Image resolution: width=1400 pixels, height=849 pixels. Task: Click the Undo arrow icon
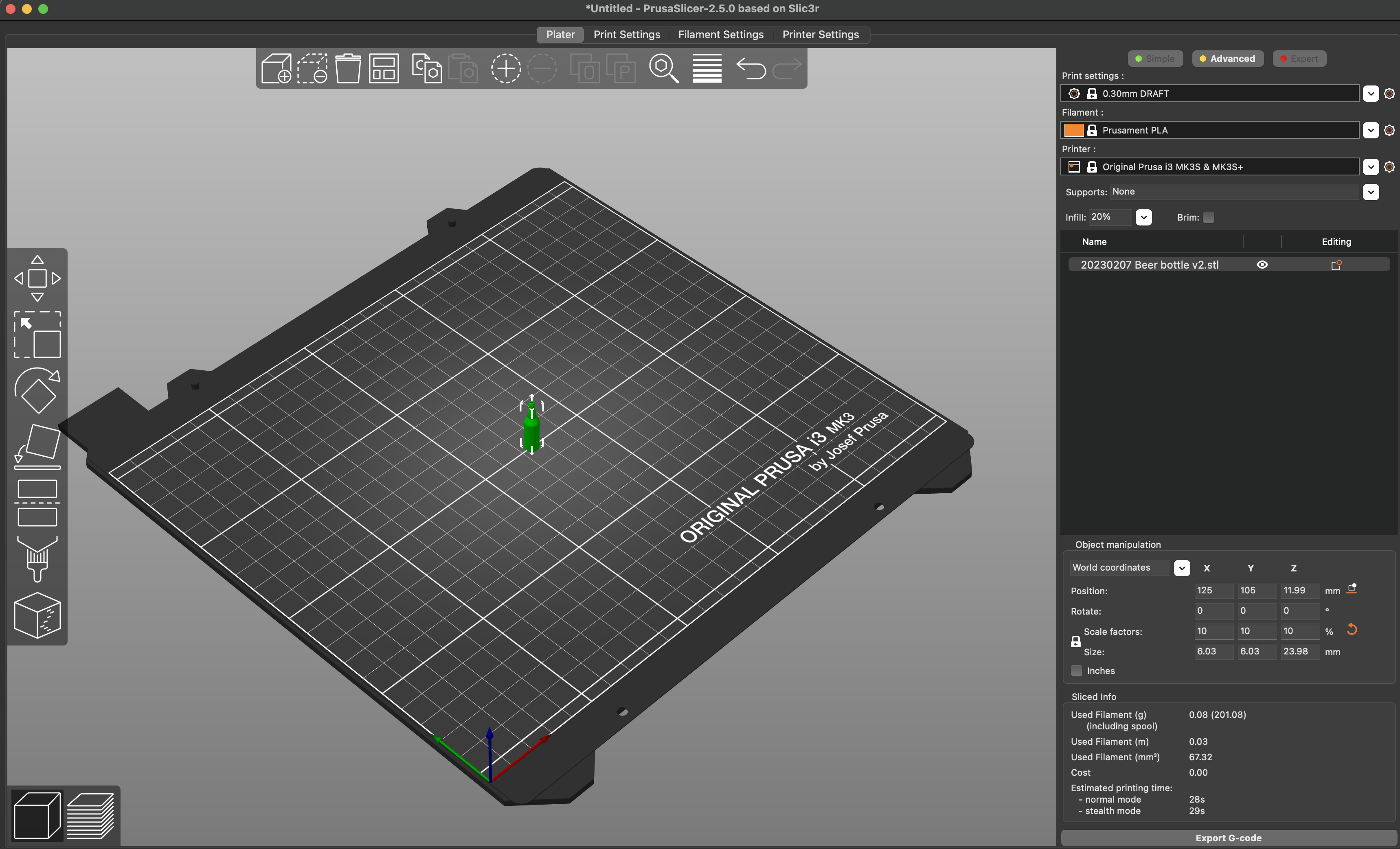point(750,69)
